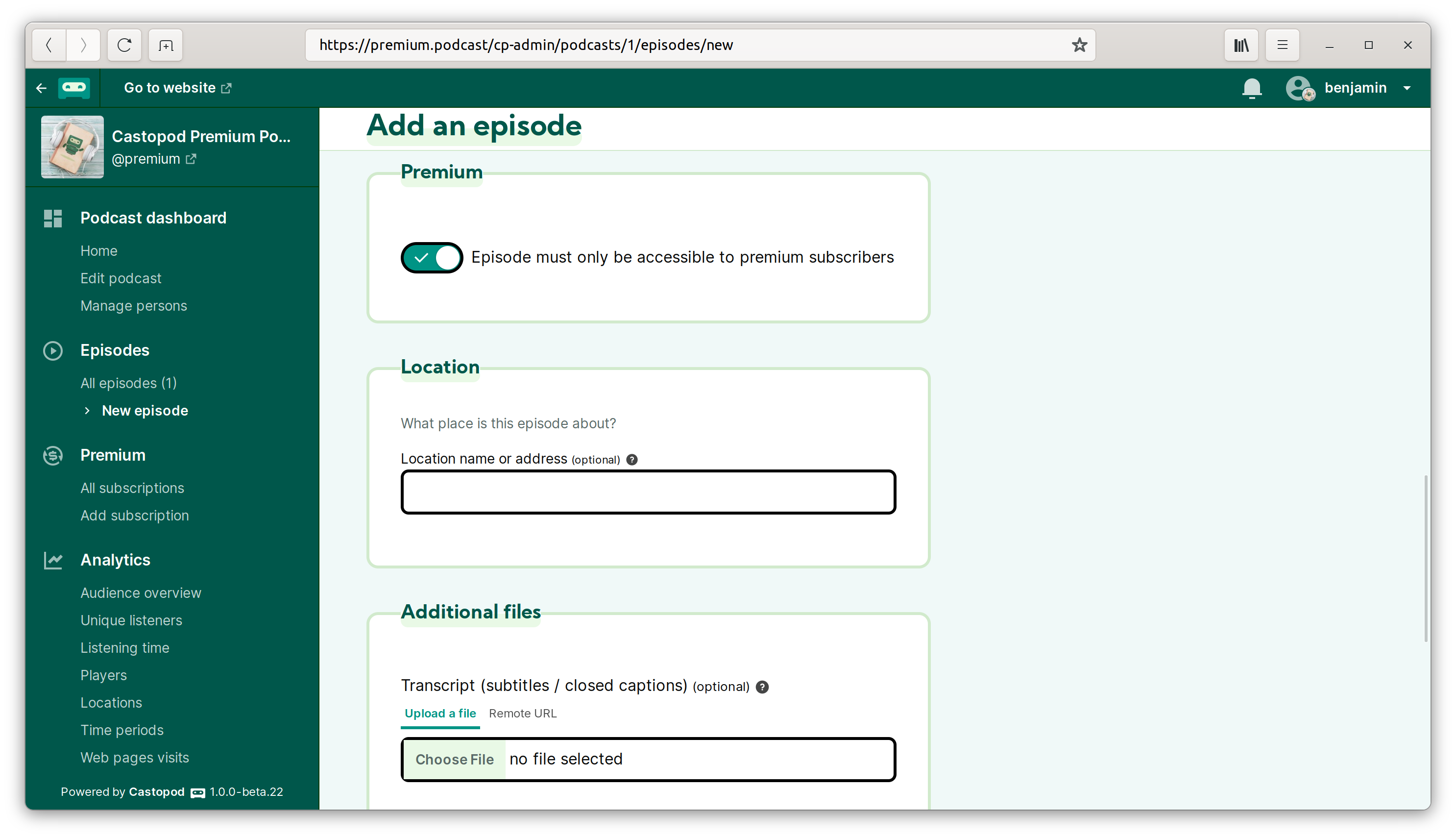Open All episodes list

tap(128, 382)
